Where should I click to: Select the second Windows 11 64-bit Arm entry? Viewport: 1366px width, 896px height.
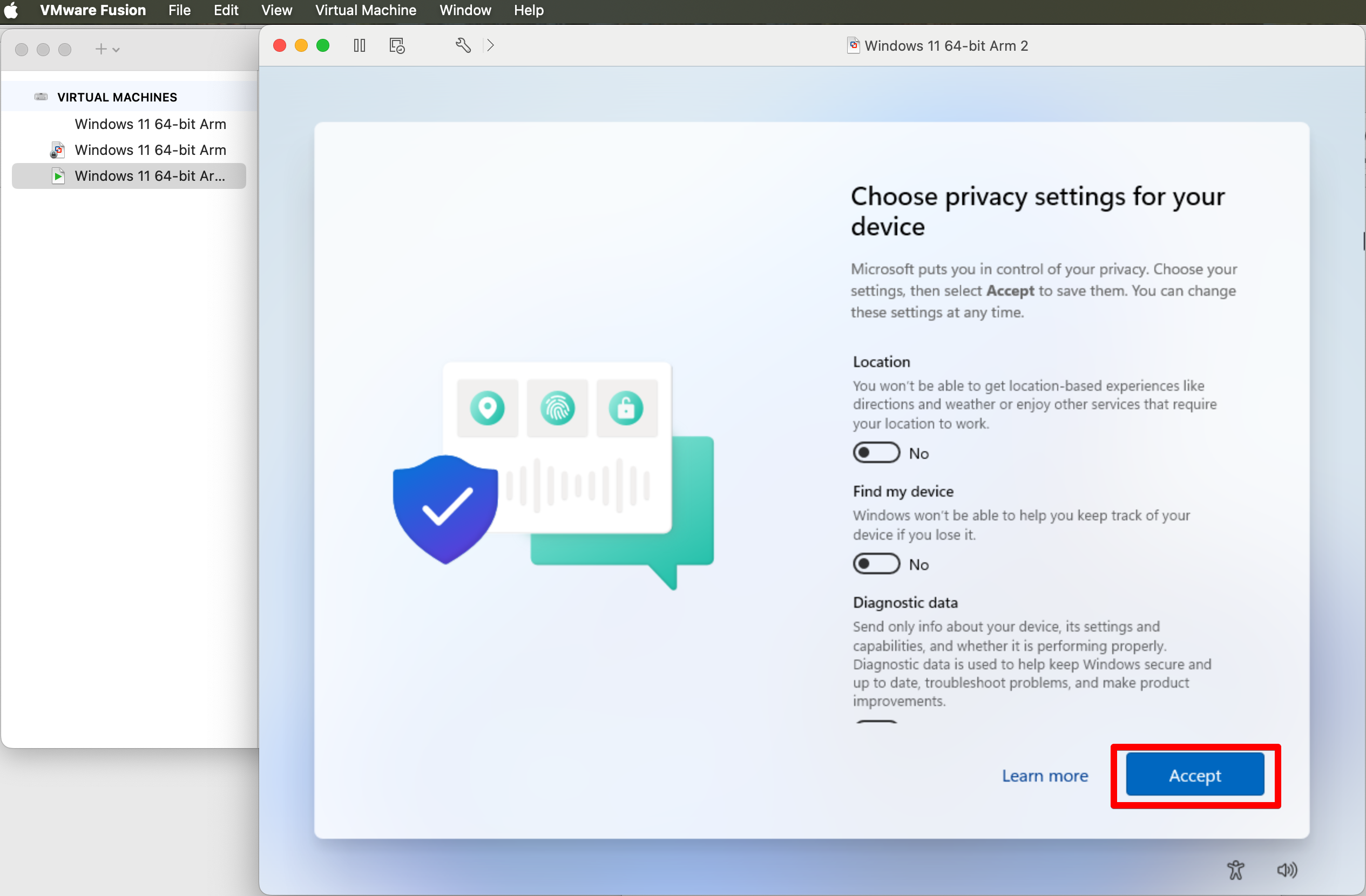[150, 150]
